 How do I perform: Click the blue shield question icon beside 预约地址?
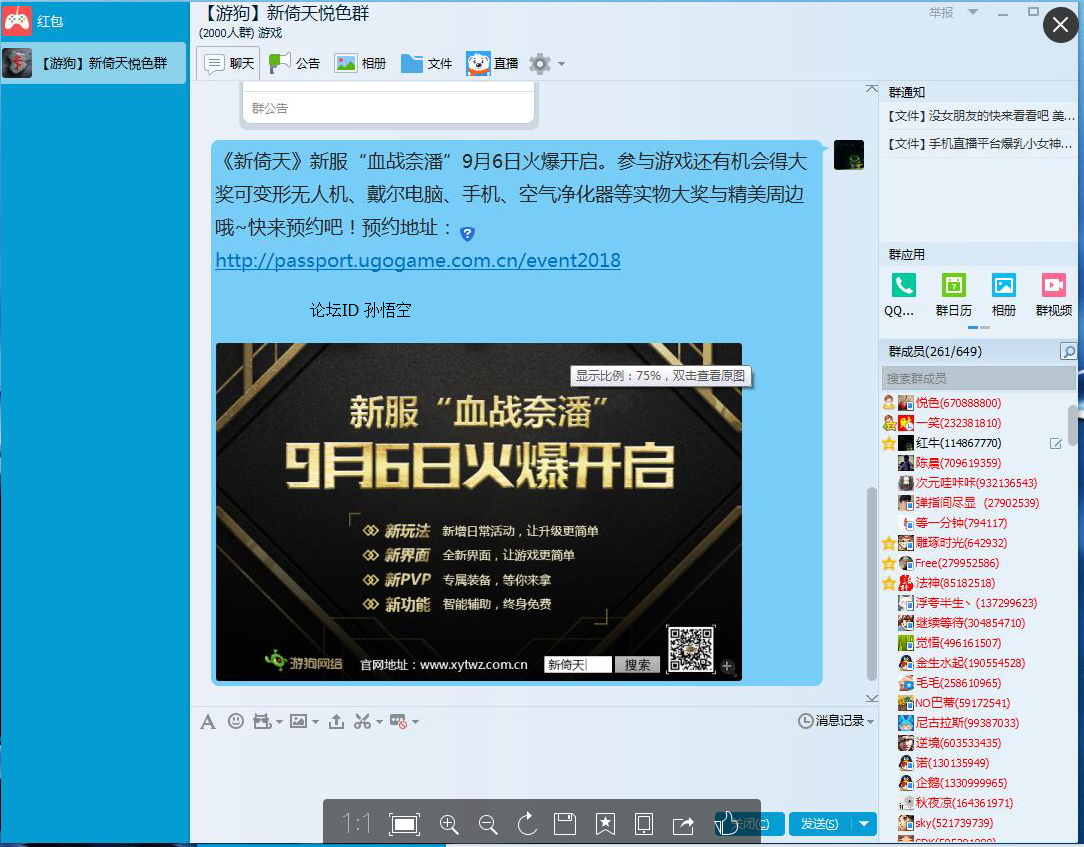pyautogui.click(x=467, y=234)
